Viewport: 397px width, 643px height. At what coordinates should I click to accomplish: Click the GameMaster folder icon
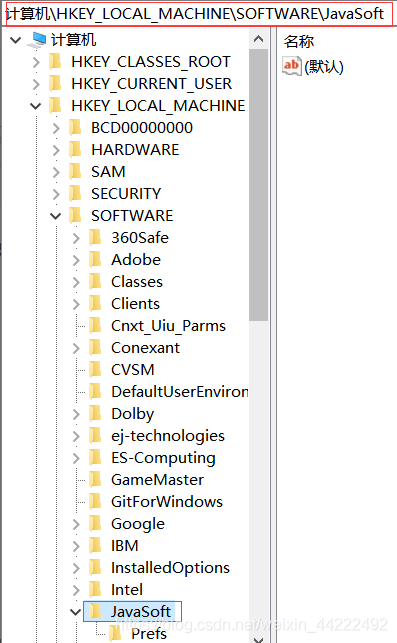tap(95, 480)
